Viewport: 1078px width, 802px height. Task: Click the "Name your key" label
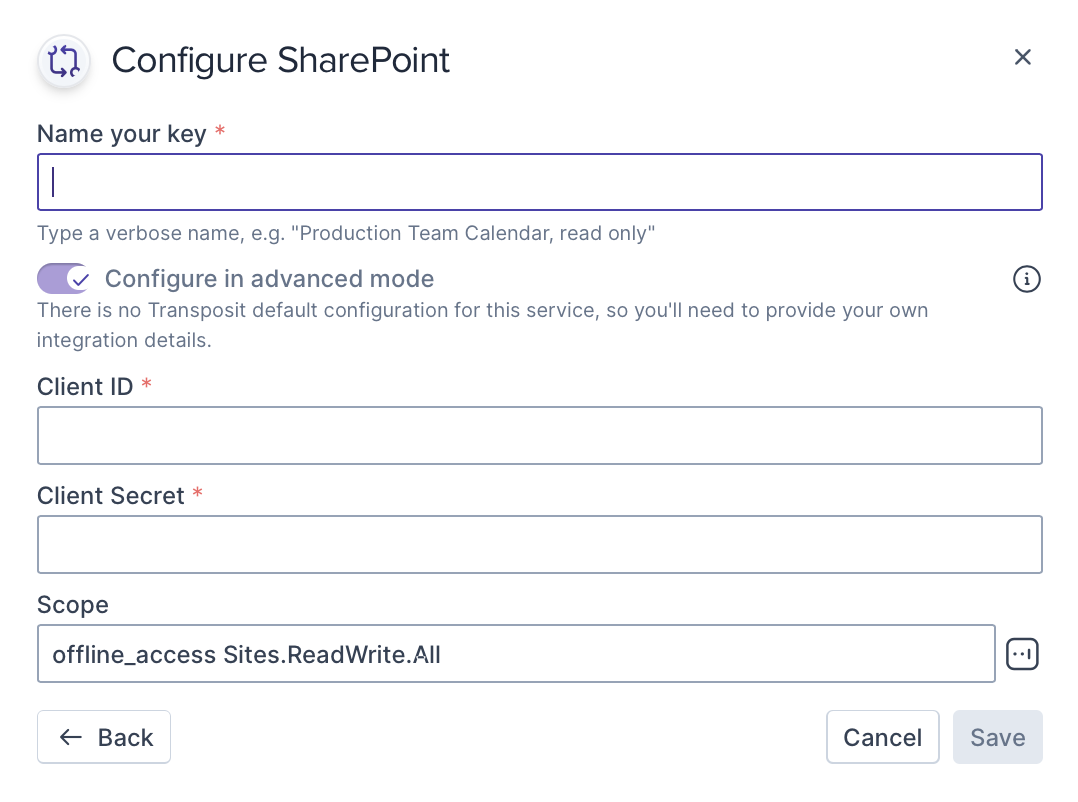pos(121,133)
